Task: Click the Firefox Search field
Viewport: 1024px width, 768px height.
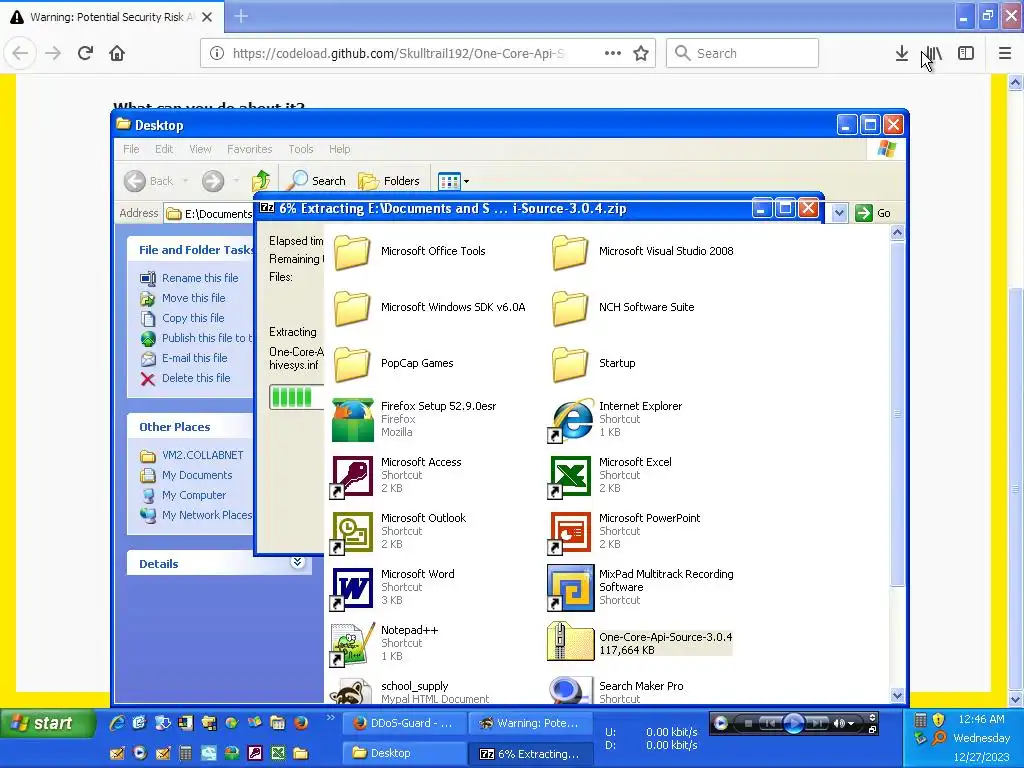Action: tap(743, 54)
